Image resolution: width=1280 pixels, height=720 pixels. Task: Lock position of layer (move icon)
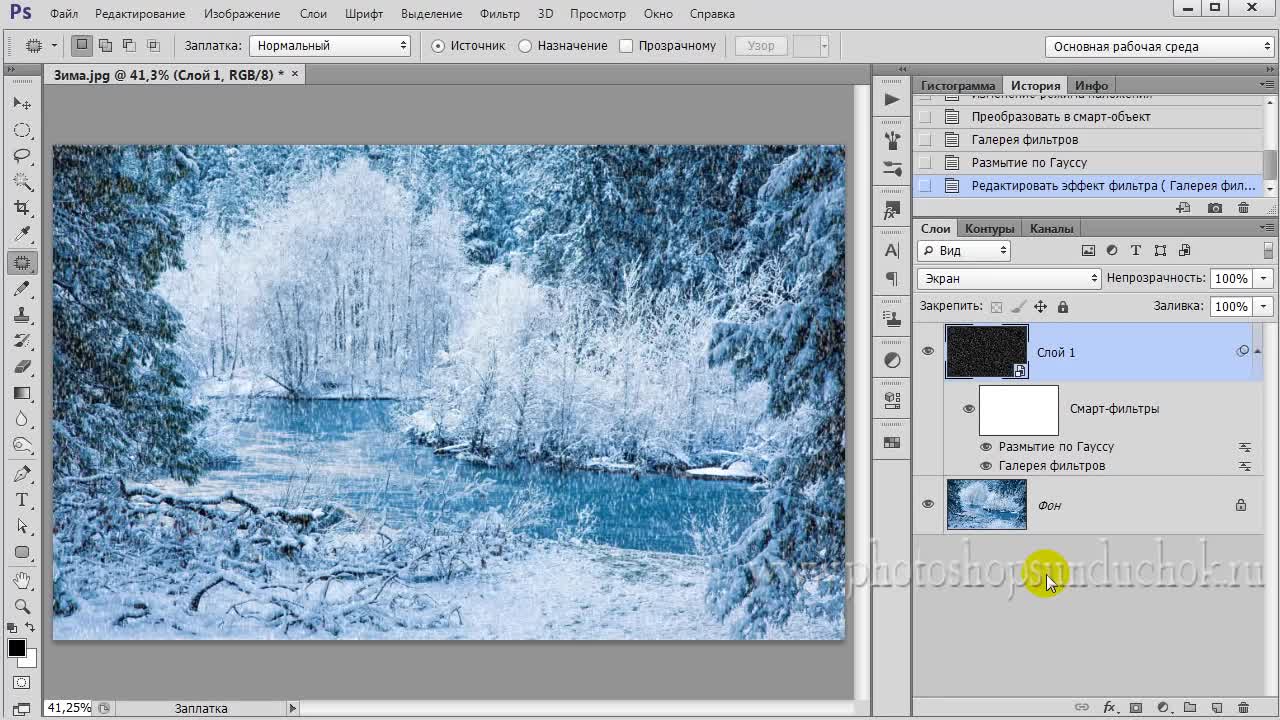[1040, 307]
